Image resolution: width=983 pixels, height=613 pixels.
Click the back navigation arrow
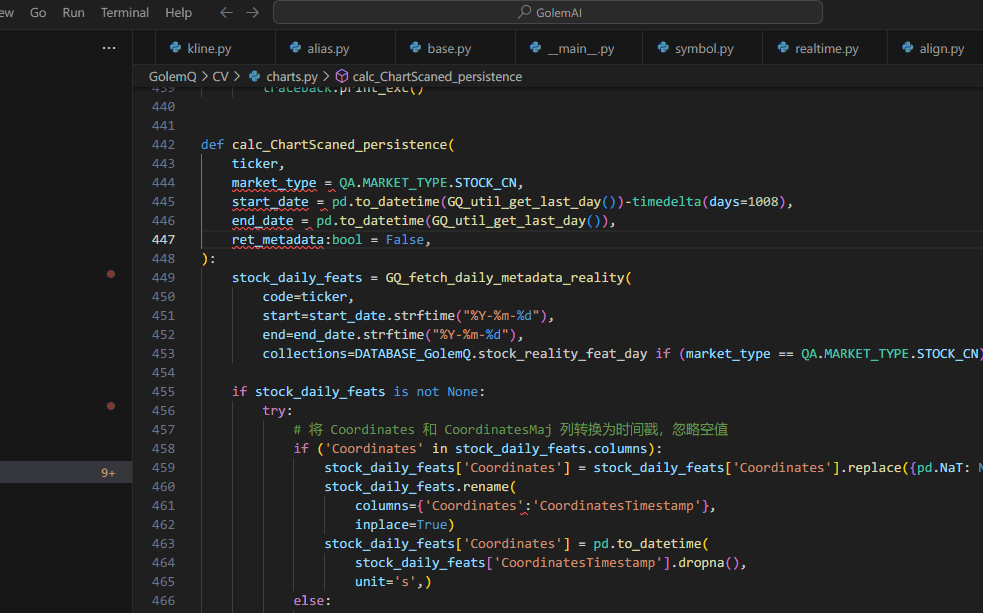click(x=226, y=13)
